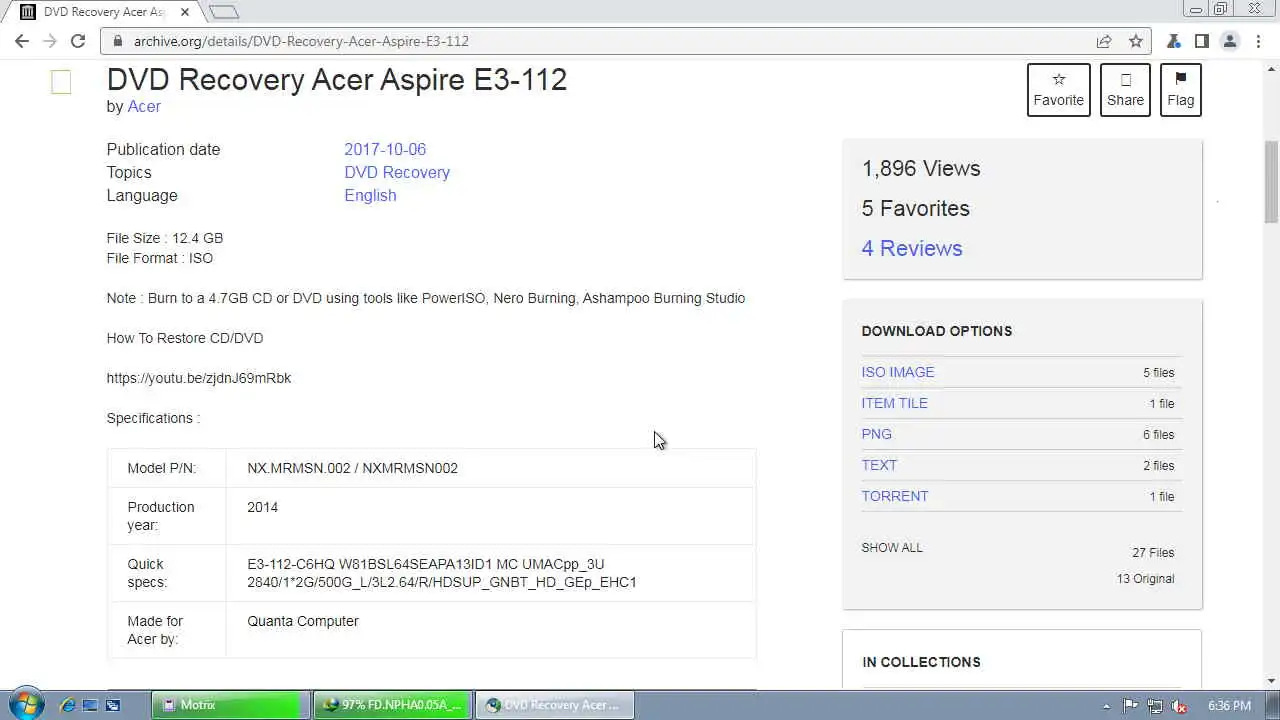Show hidden system tray icons

pos(1106,706)
